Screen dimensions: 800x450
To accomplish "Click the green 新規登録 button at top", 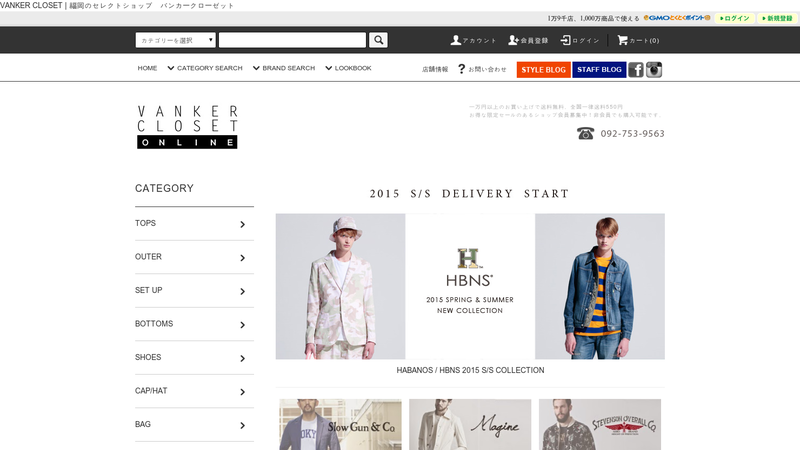I will click(777, 18).
